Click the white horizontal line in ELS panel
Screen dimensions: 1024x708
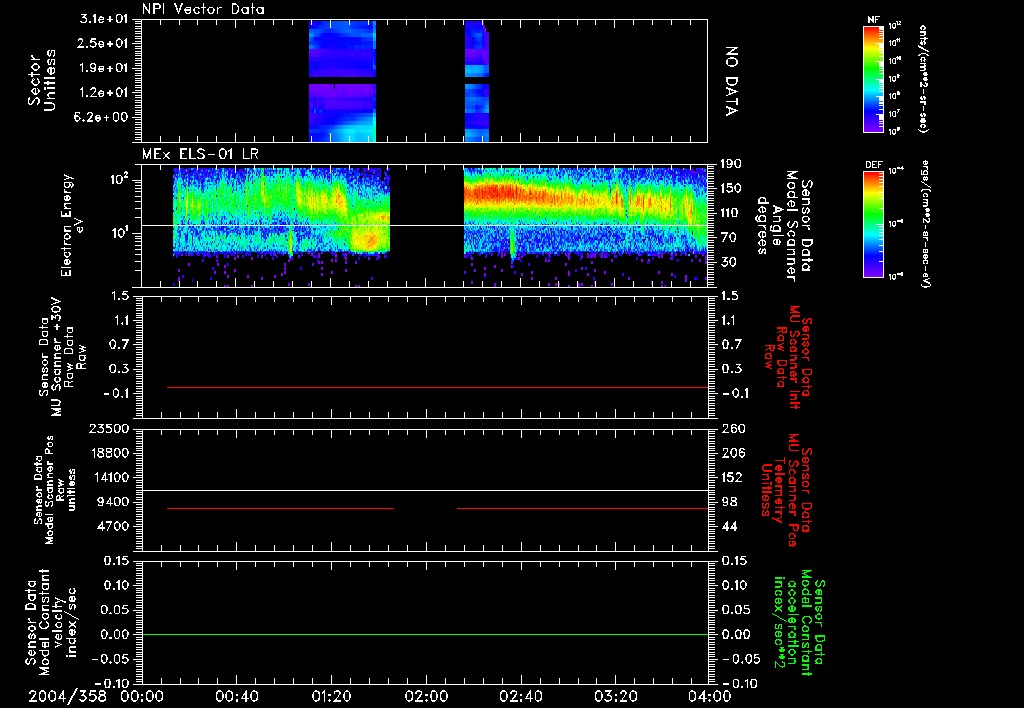coord(424,225)
